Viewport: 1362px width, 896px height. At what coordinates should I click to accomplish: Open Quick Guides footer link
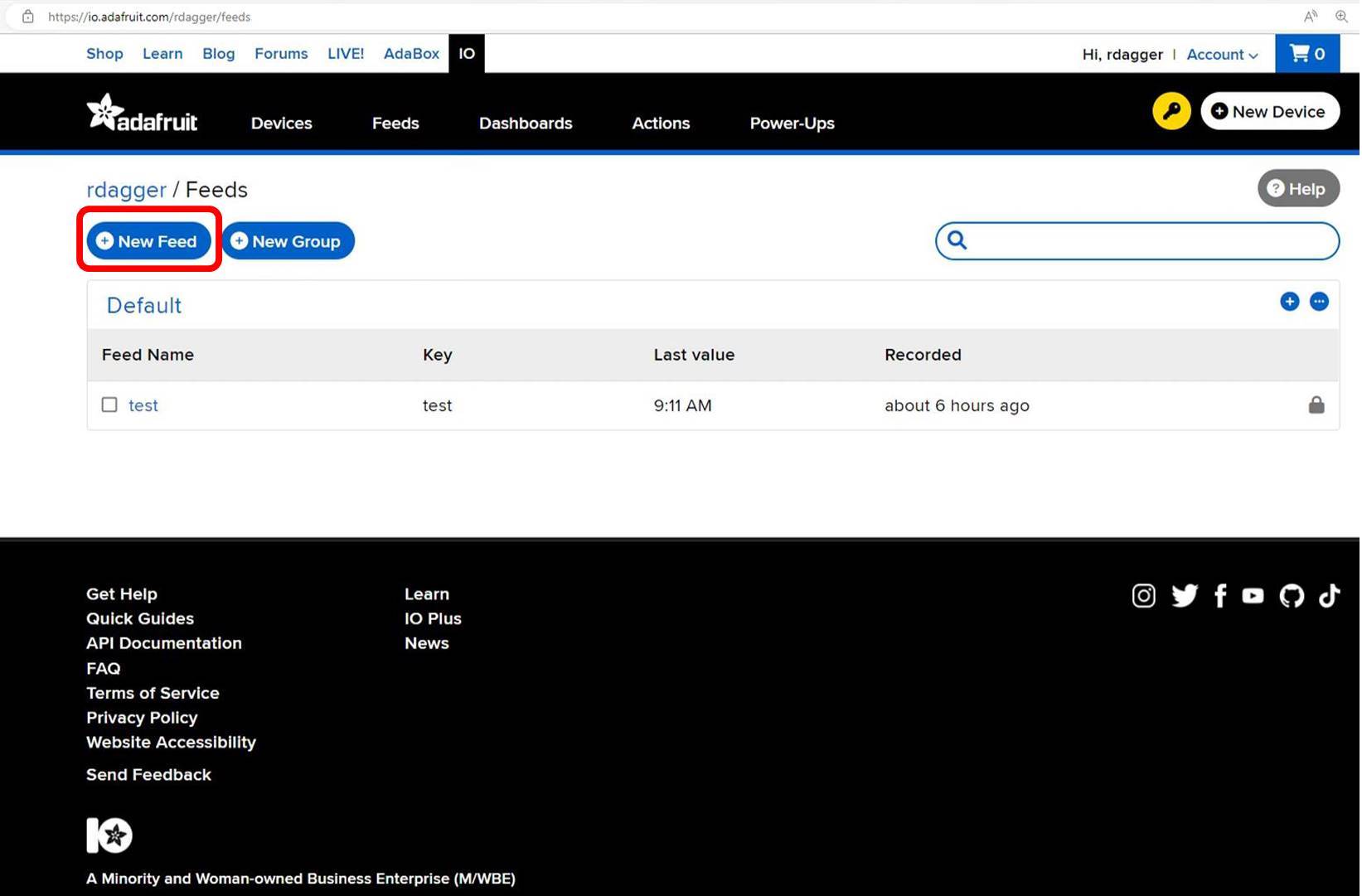point(140,619)
